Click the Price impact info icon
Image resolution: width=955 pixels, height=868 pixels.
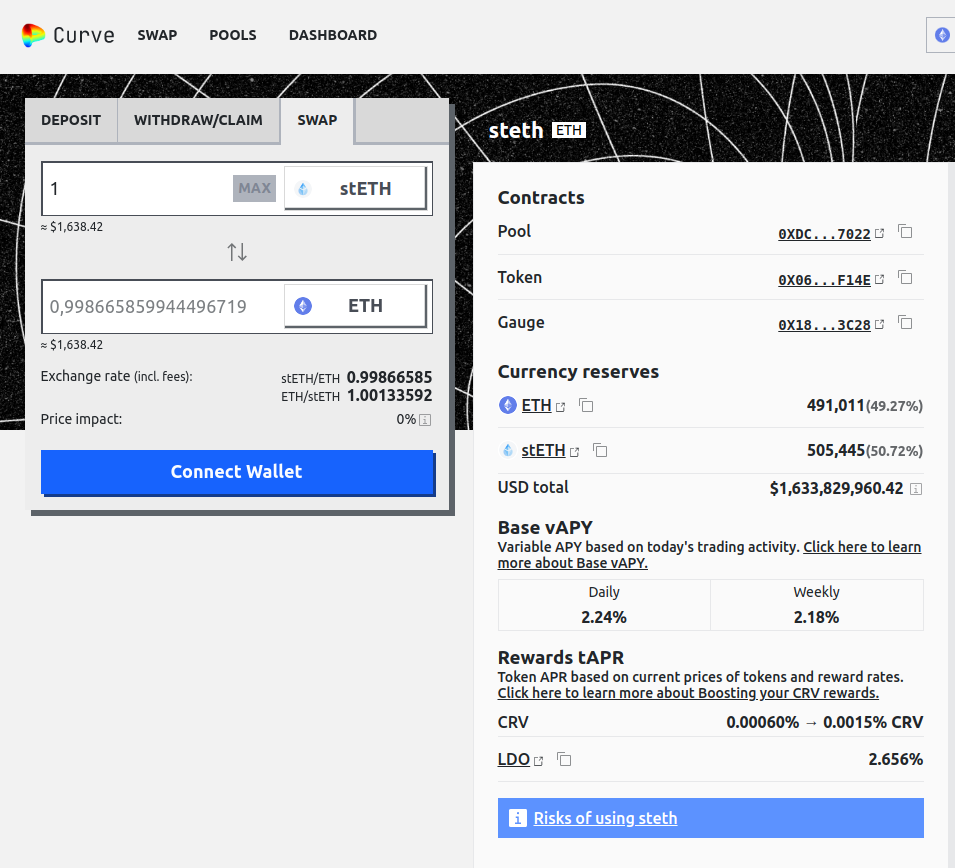[425, 420]
